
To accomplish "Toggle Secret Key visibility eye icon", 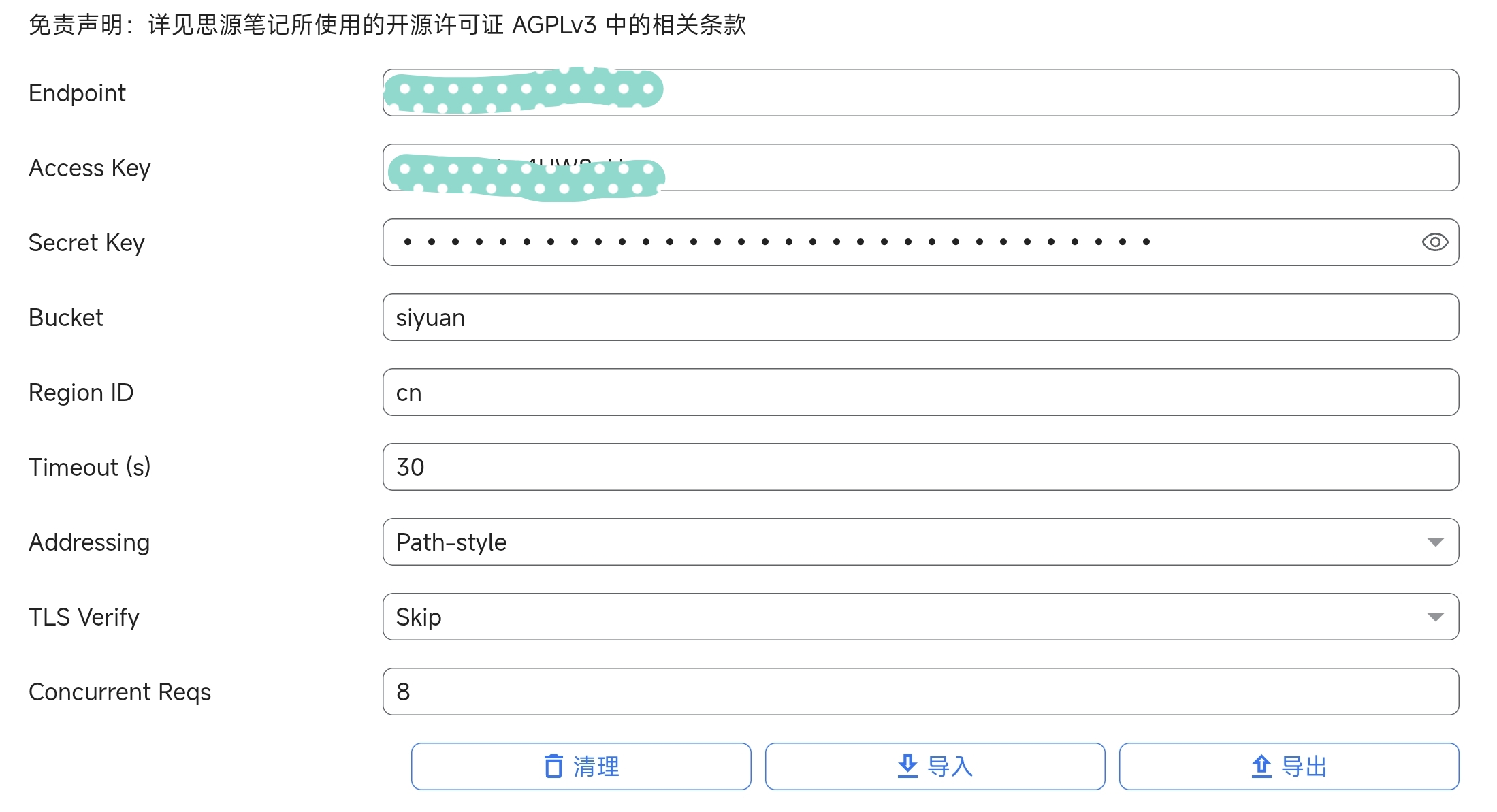I will [1434, 242].
